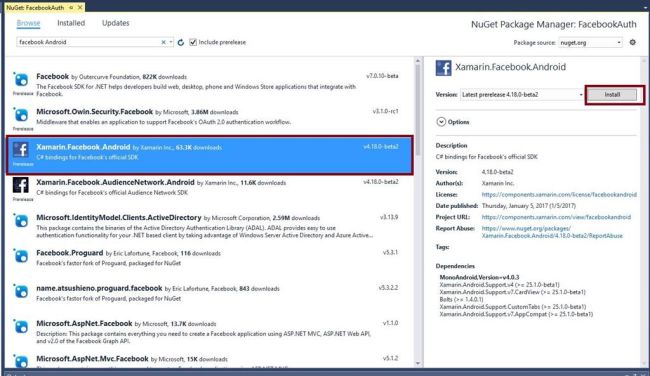Screen dimensions: 650x376
Task: Select Microsoft.IdentityModel.Clients.ActiveDirectory package row
Action: (209, 225)
